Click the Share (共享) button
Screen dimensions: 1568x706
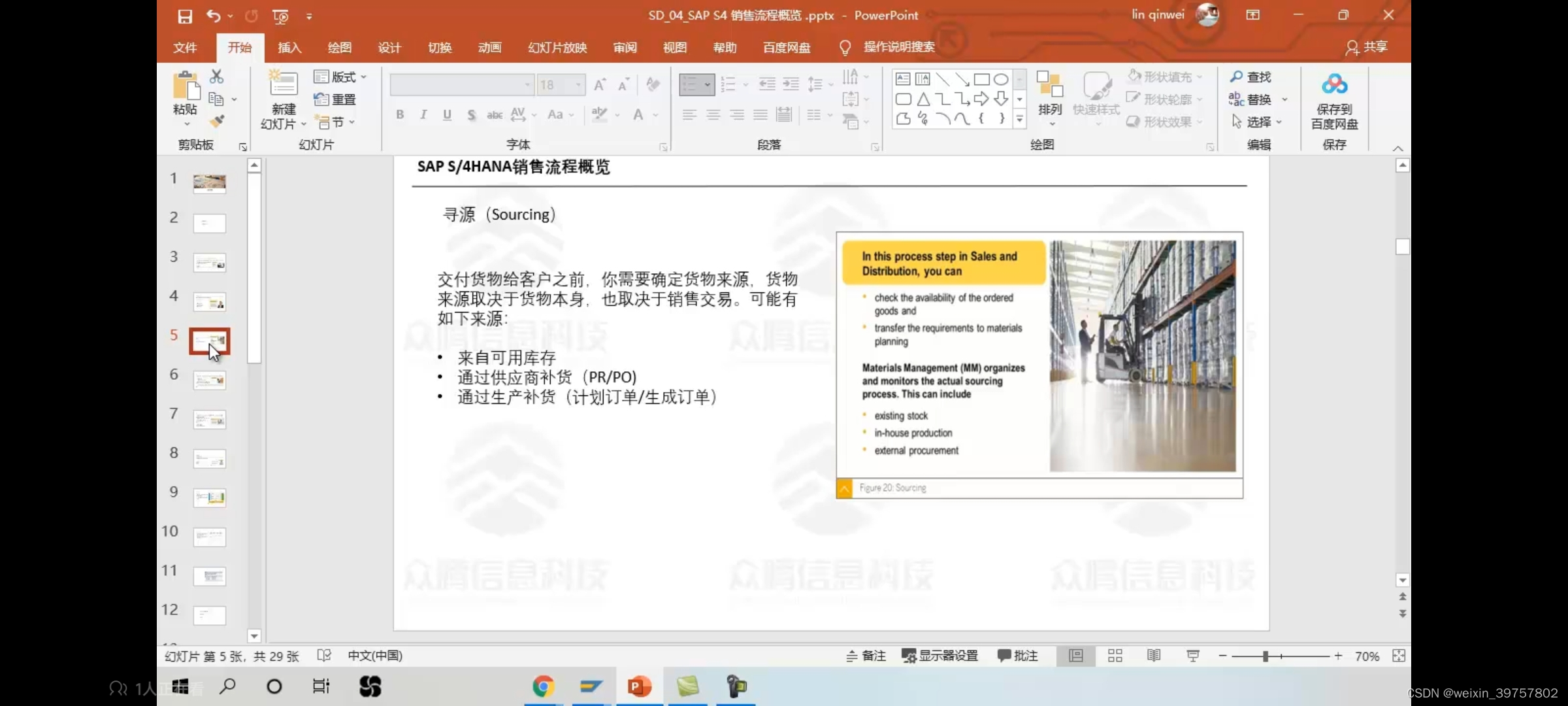tap(1367, 48)
